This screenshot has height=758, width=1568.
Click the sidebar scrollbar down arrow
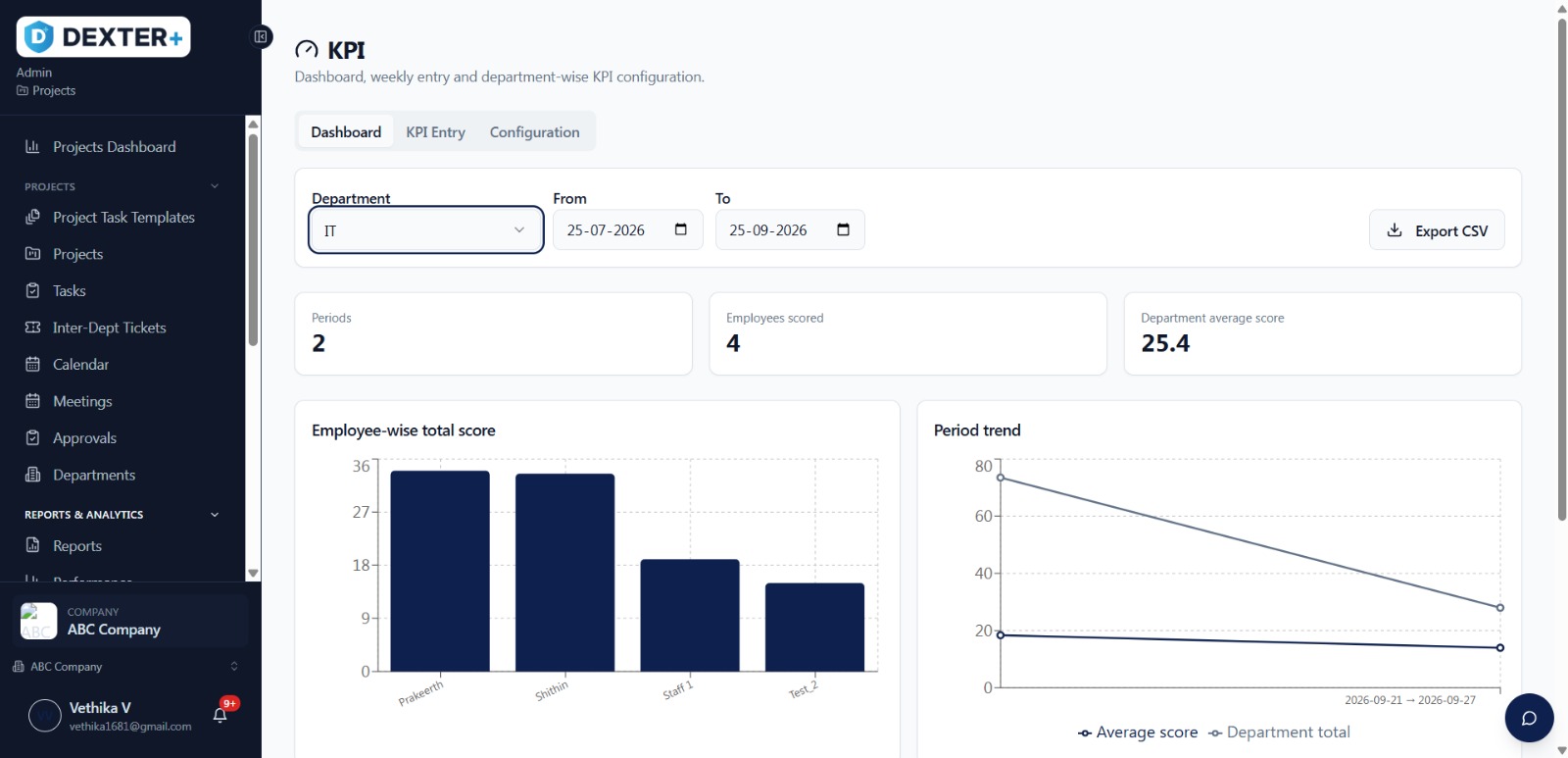coord(253,574)
